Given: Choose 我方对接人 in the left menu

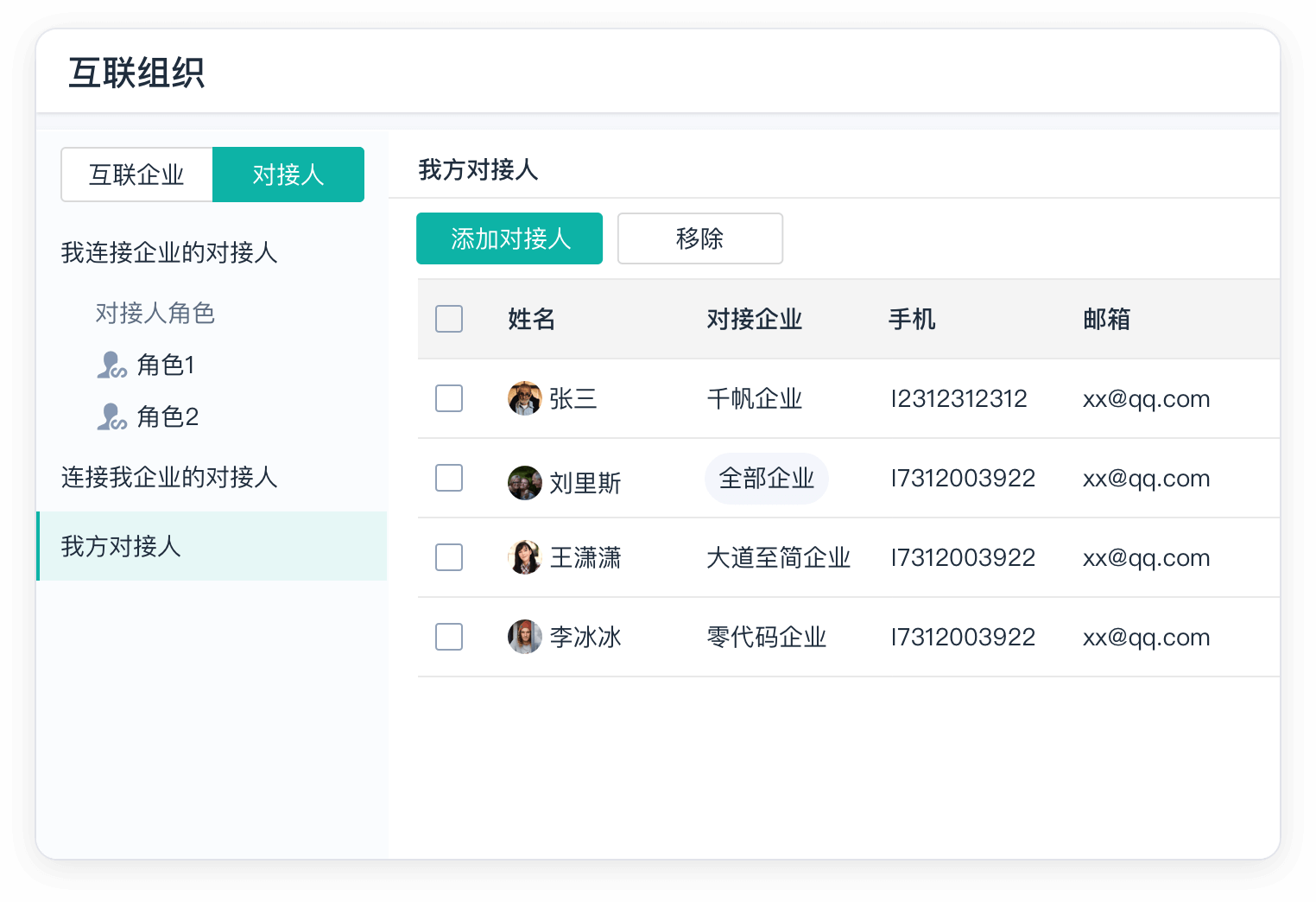Looking at the screenshot, I should point(121,546).
